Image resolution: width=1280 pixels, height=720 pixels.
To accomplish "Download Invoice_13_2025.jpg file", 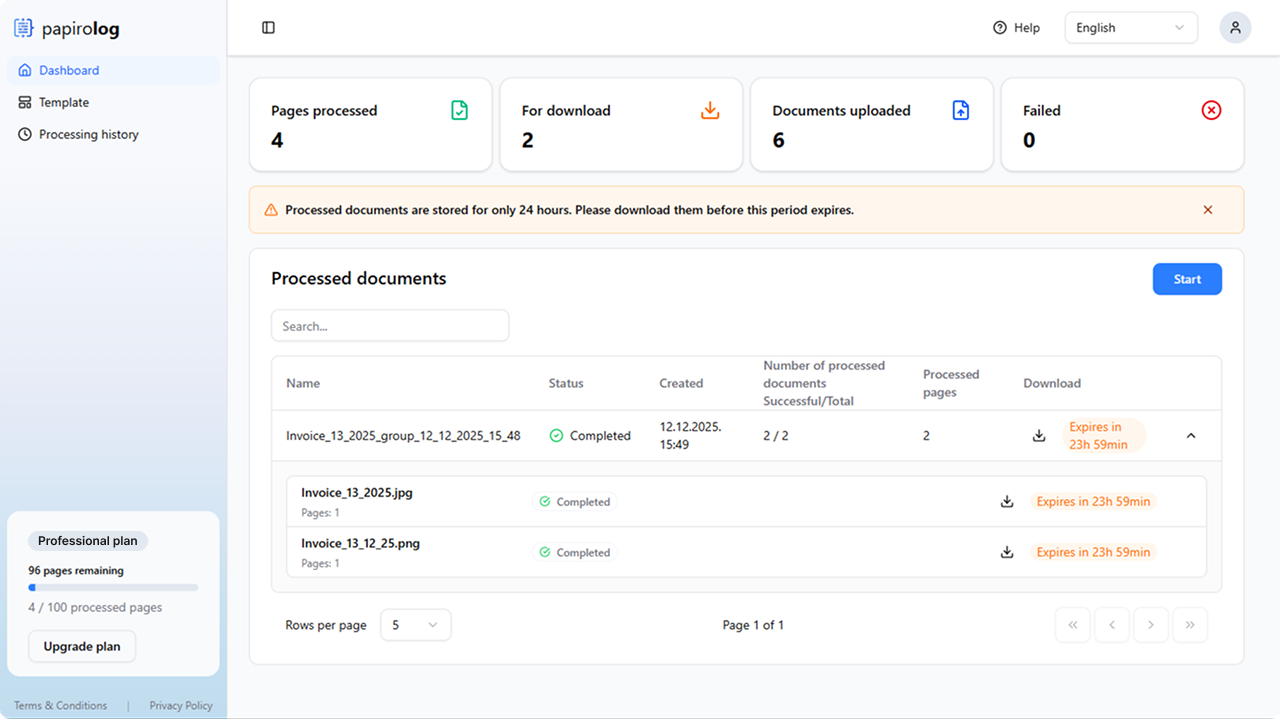I will 1007,502.
